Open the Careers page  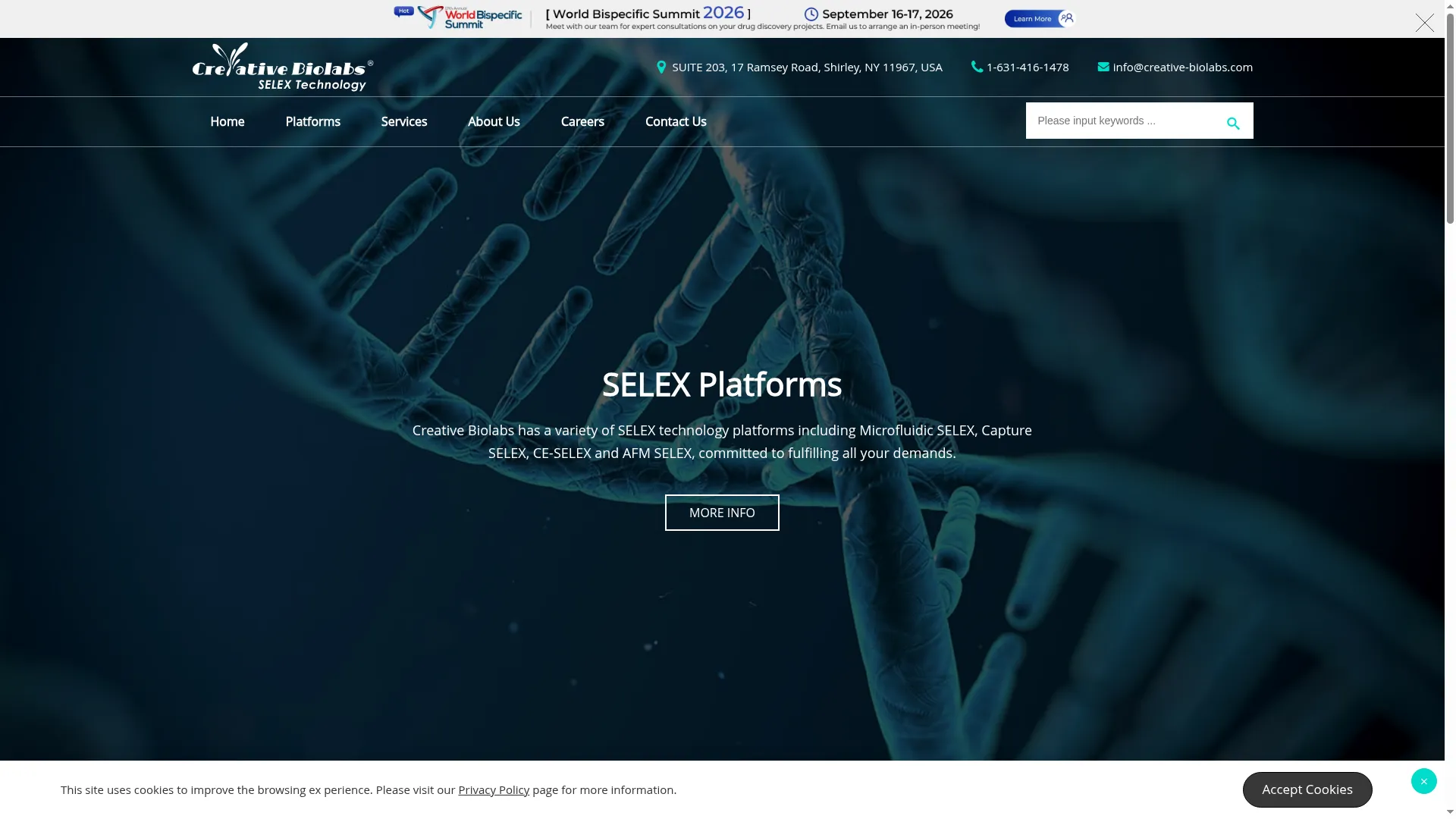tap(582, 121)
